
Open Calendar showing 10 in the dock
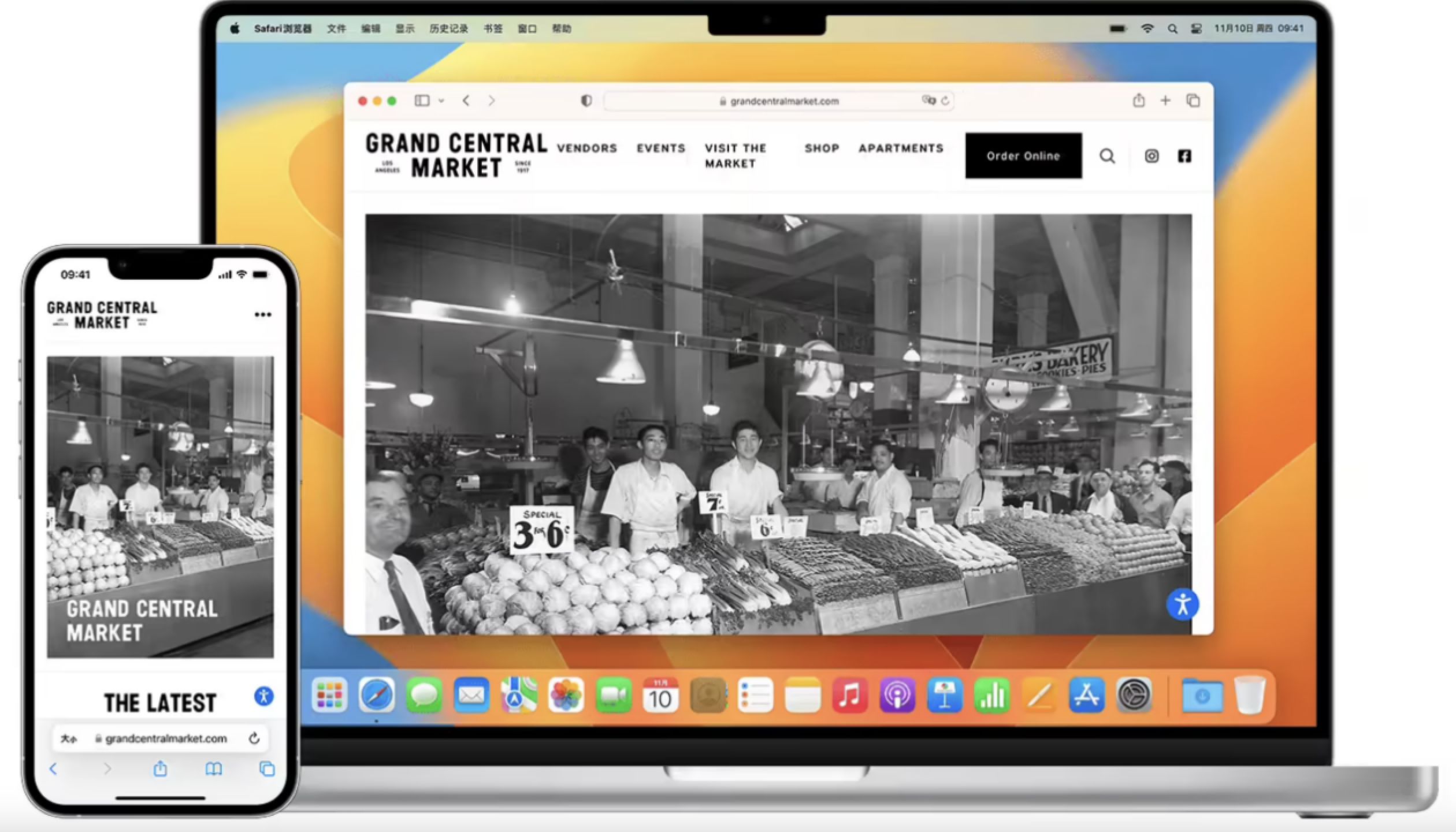click(x=660, y=695)
